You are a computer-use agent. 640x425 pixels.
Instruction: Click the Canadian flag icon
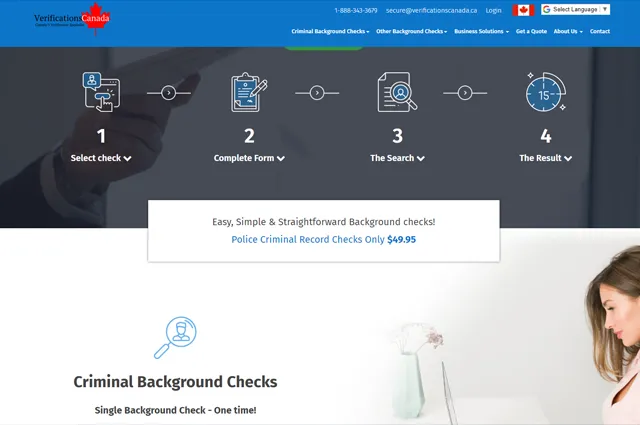click(x=523, y=10)
